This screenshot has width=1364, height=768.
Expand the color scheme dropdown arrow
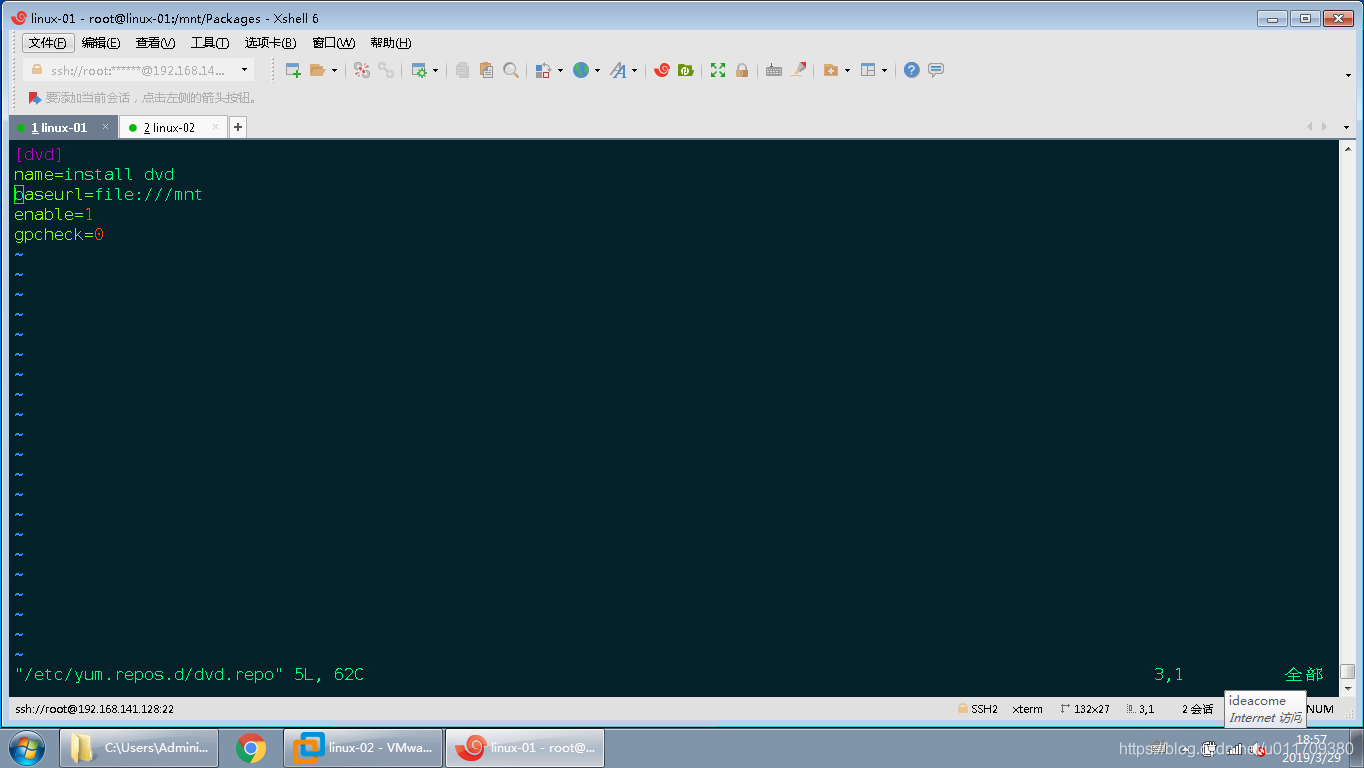click(560, 70)
